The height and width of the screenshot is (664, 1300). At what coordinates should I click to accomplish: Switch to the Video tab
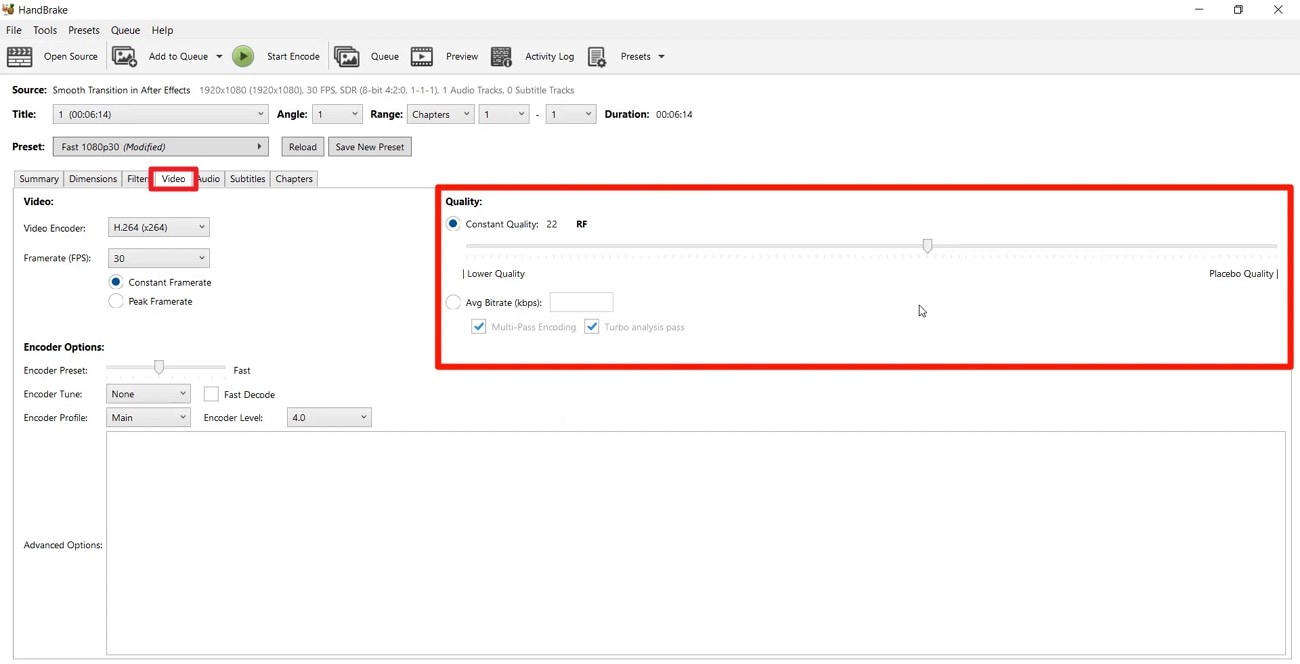coord(174,179)
